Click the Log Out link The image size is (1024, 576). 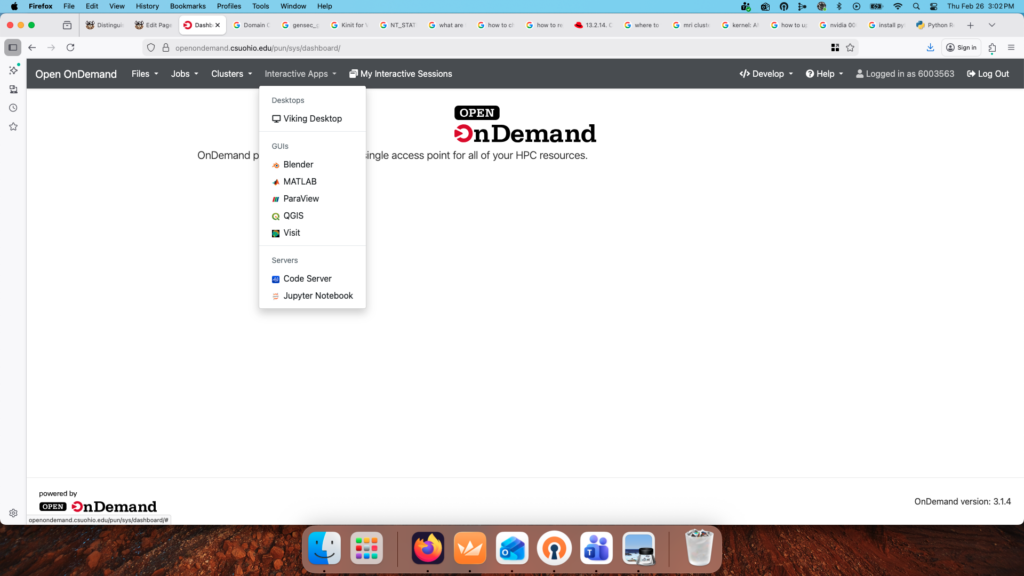click(x=987, y=74)
